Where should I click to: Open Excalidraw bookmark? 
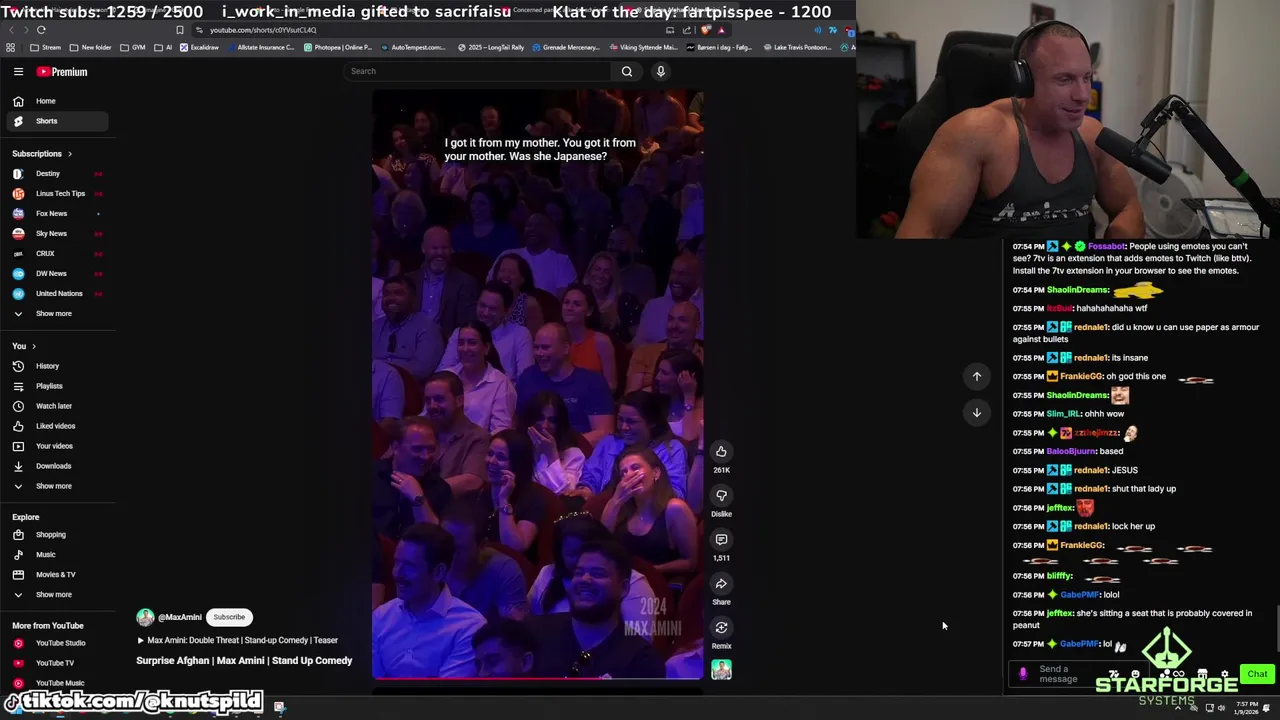pos(199,47)
